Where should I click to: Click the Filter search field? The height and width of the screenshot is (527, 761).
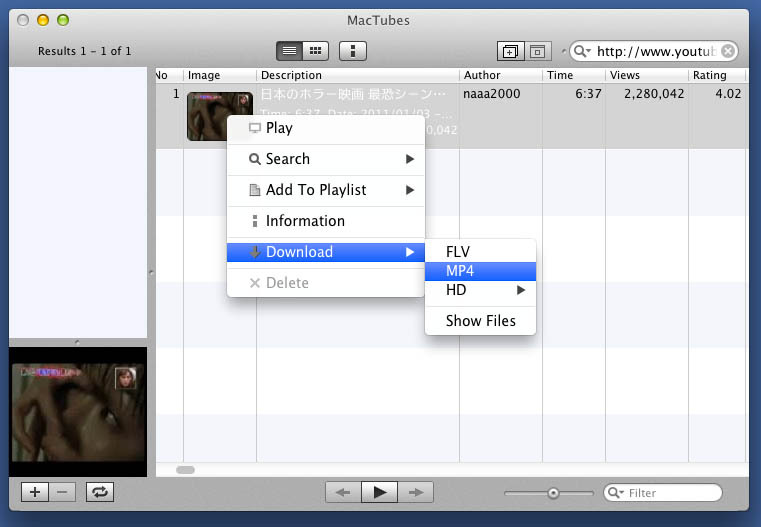point(663,493)
